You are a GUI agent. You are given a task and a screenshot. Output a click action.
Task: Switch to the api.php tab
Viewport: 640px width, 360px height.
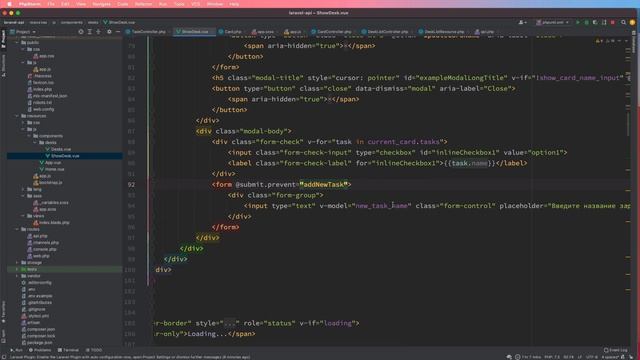click(x=485, y=31)
